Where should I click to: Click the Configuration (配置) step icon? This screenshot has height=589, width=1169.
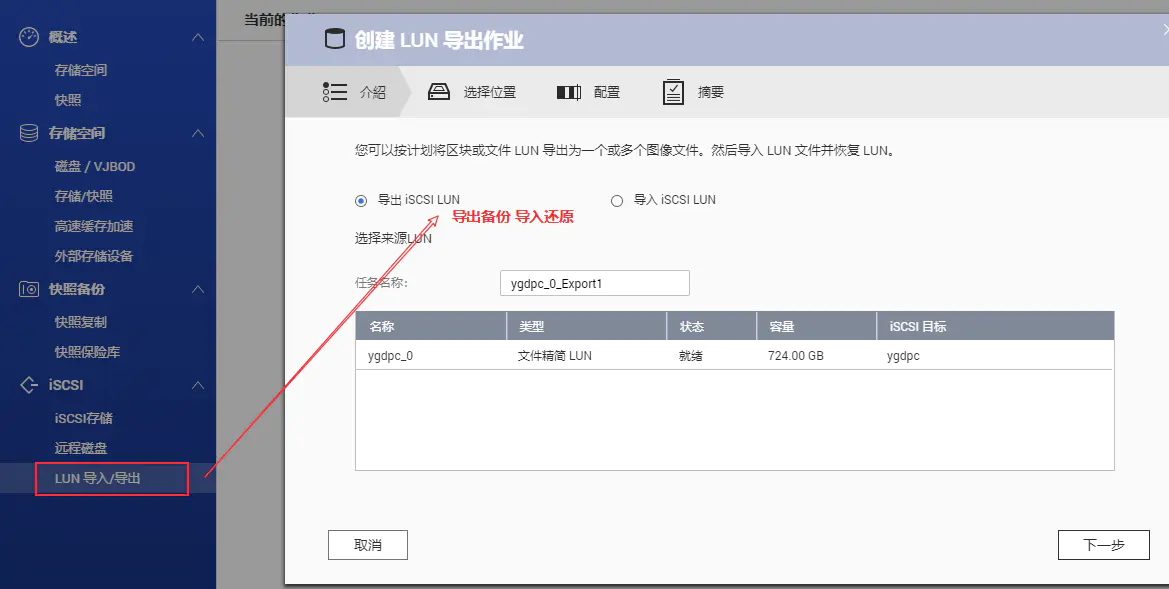[x=568, y=92]
